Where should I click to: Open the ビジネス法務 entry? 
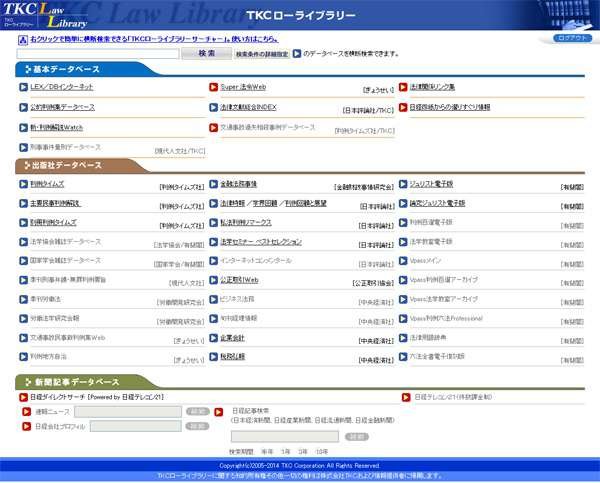(237, 299)
